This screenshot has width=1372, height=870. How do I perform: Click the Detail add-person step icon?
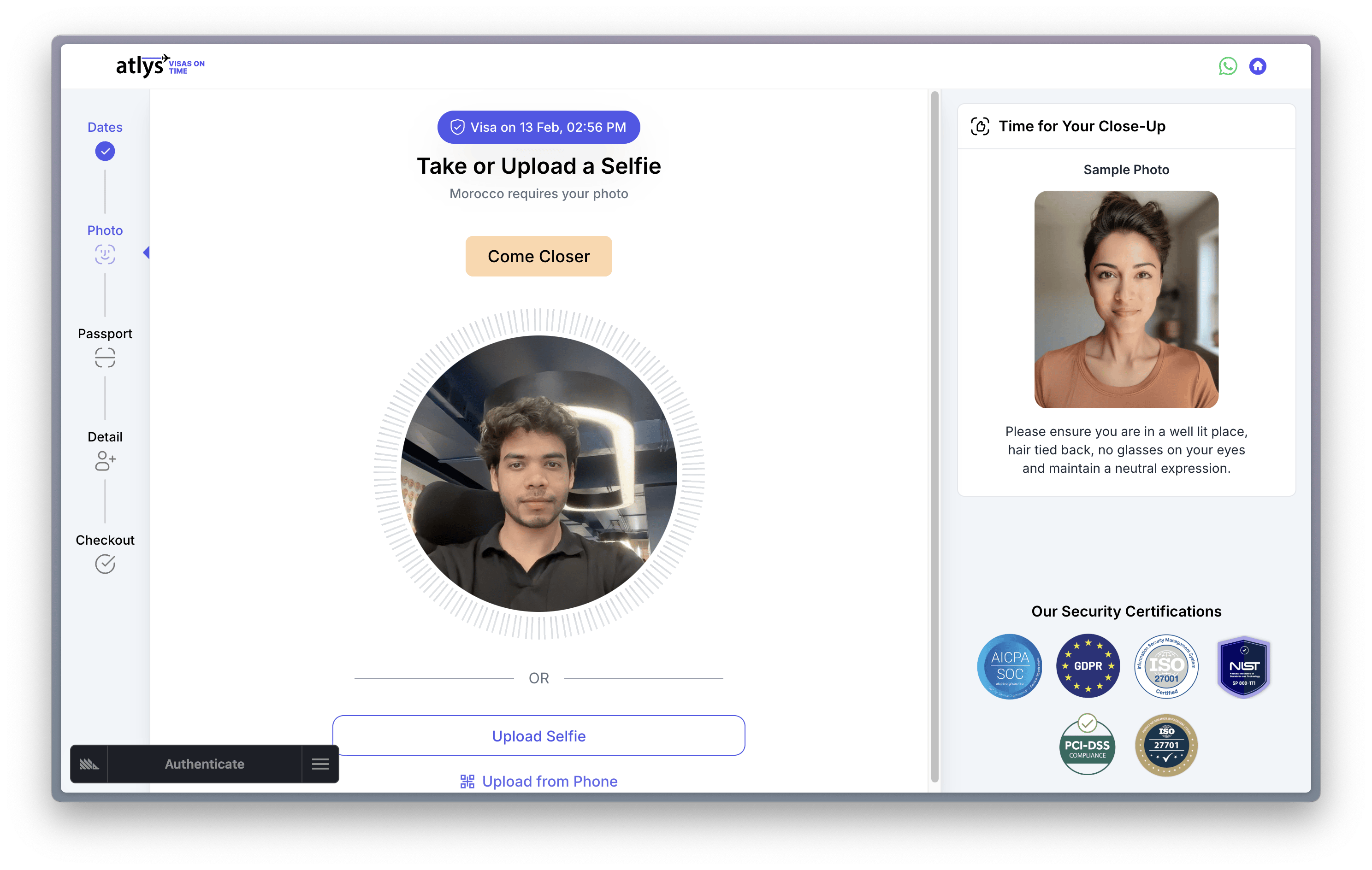(x=105, y=461)
